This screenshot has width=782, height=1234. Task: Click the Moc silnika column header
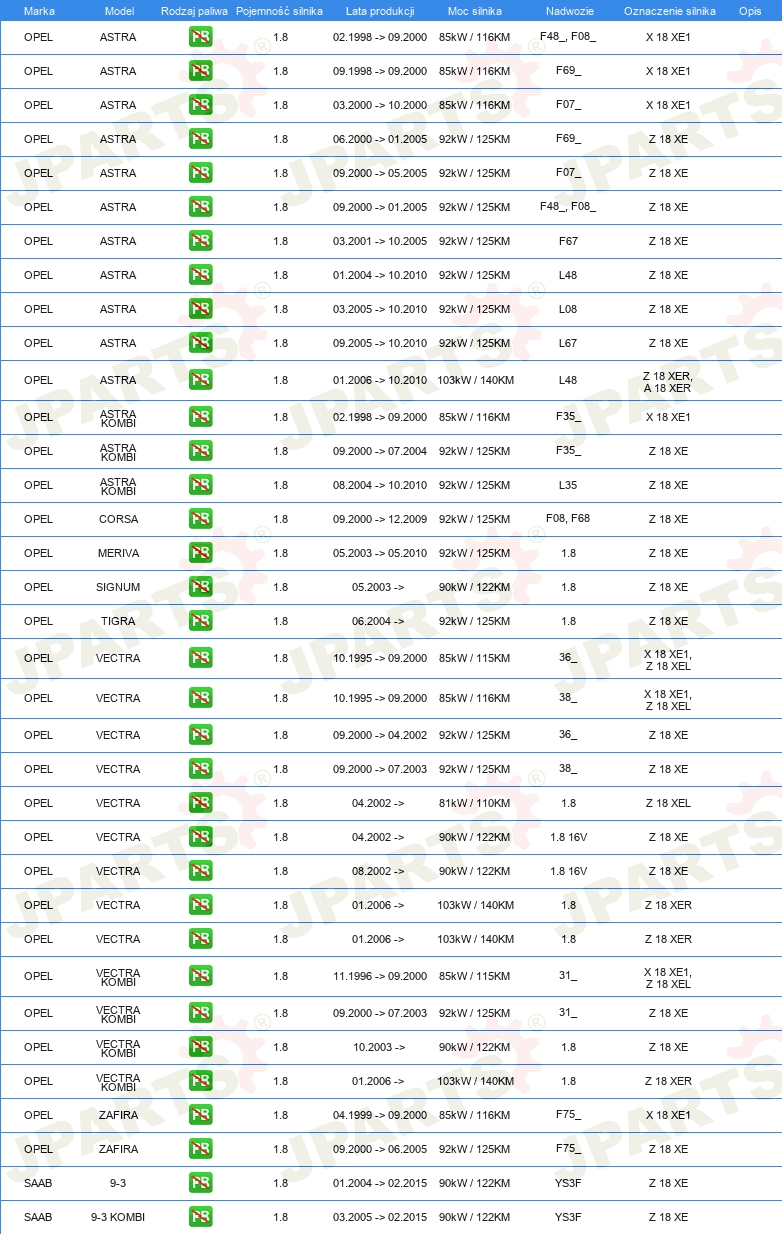475,11
